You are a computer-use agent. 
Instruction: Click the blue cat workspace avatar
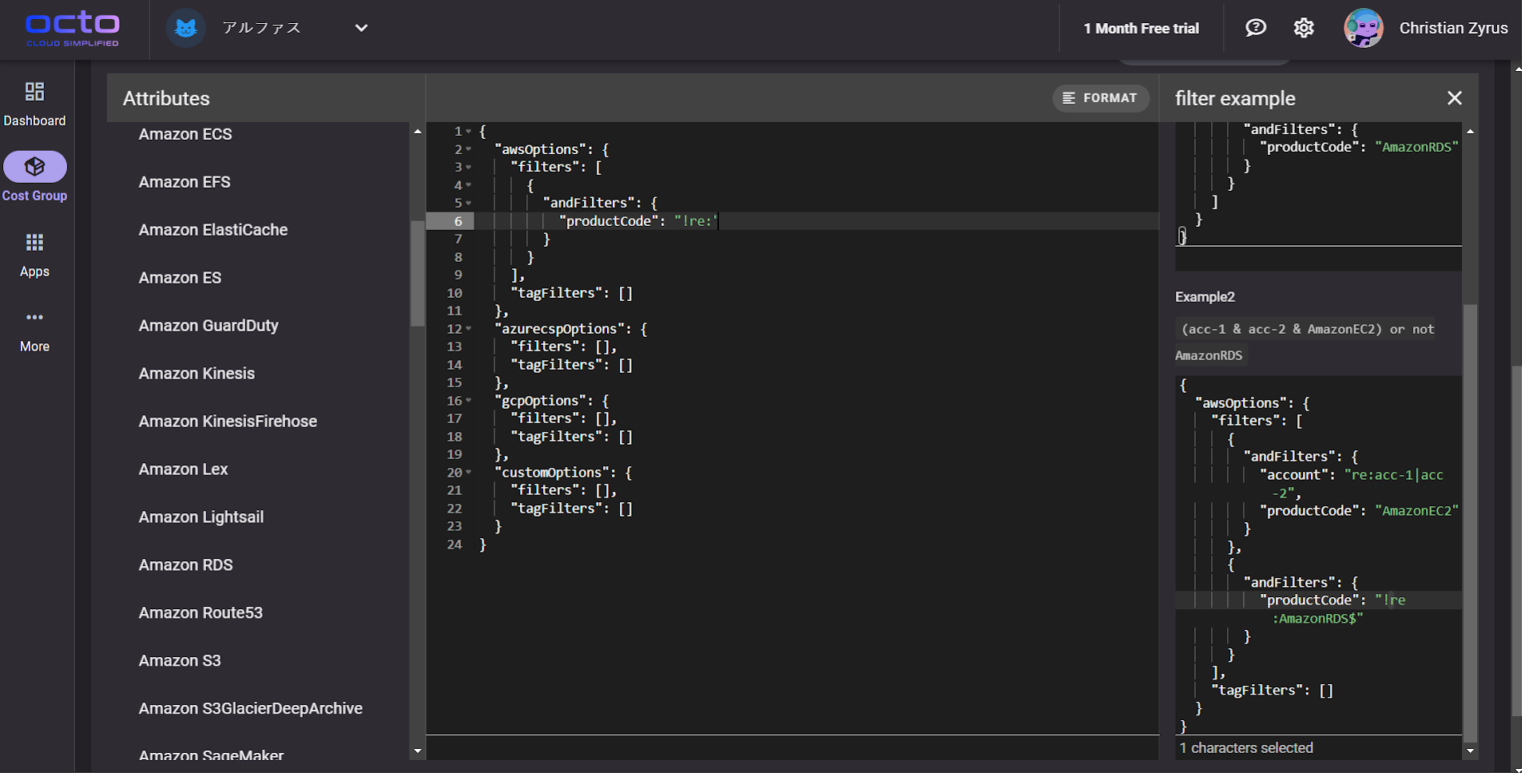point(185,29)
